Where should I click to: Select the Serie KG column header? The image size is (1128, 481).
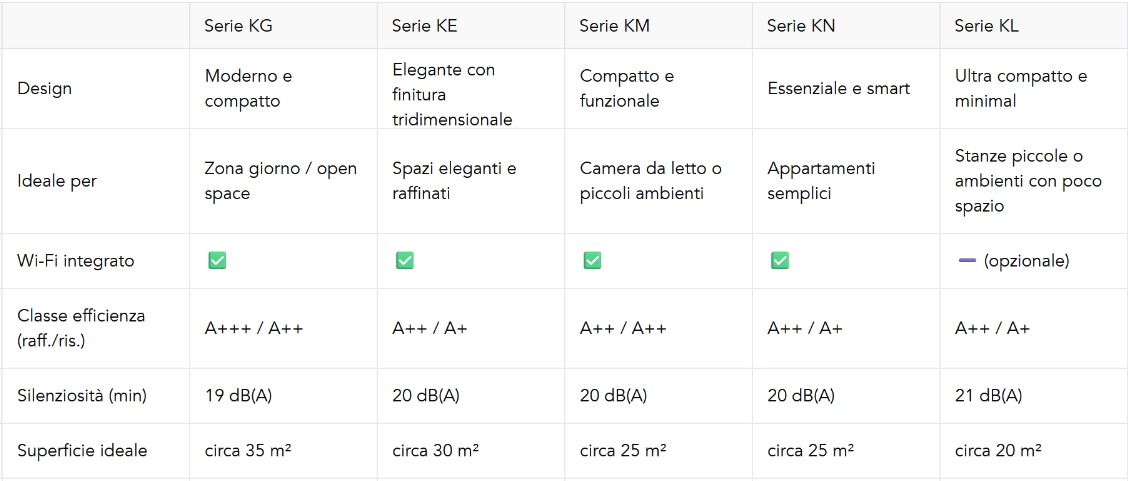point(283,26)
